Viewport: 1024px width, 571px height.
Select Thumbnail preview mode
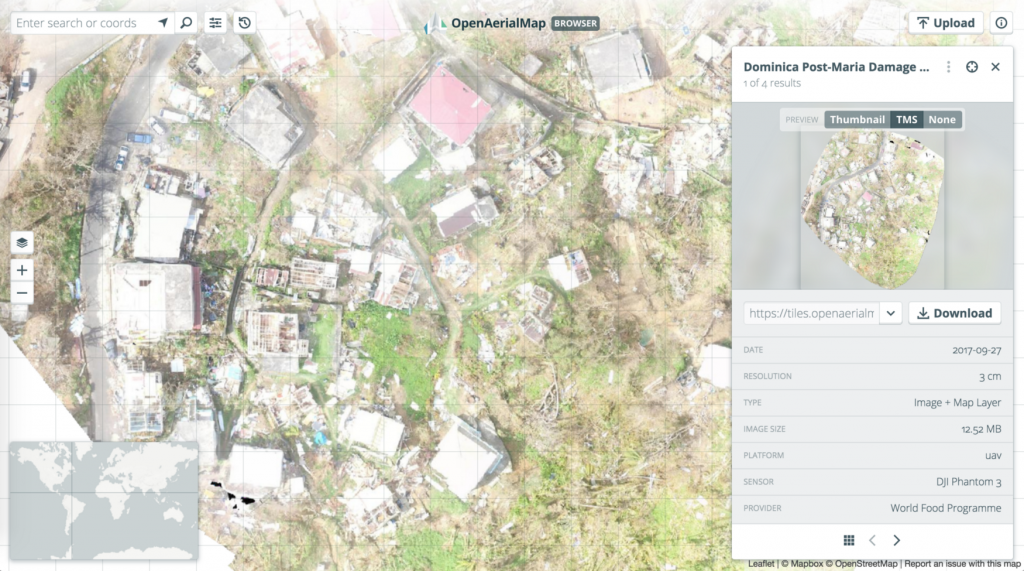pos(857,120)
